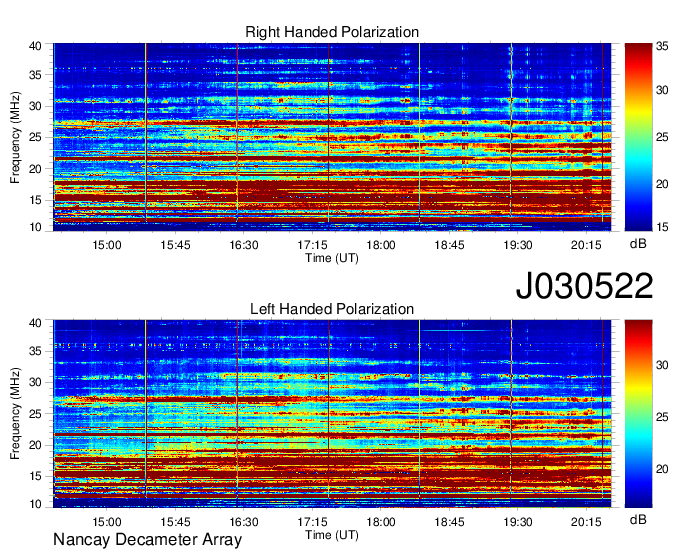This screenshot has width=680, height=552.
Task: Click 25 MHz tick of Right Handed plot
Action: pyautogui.click(x=36, y=137)
